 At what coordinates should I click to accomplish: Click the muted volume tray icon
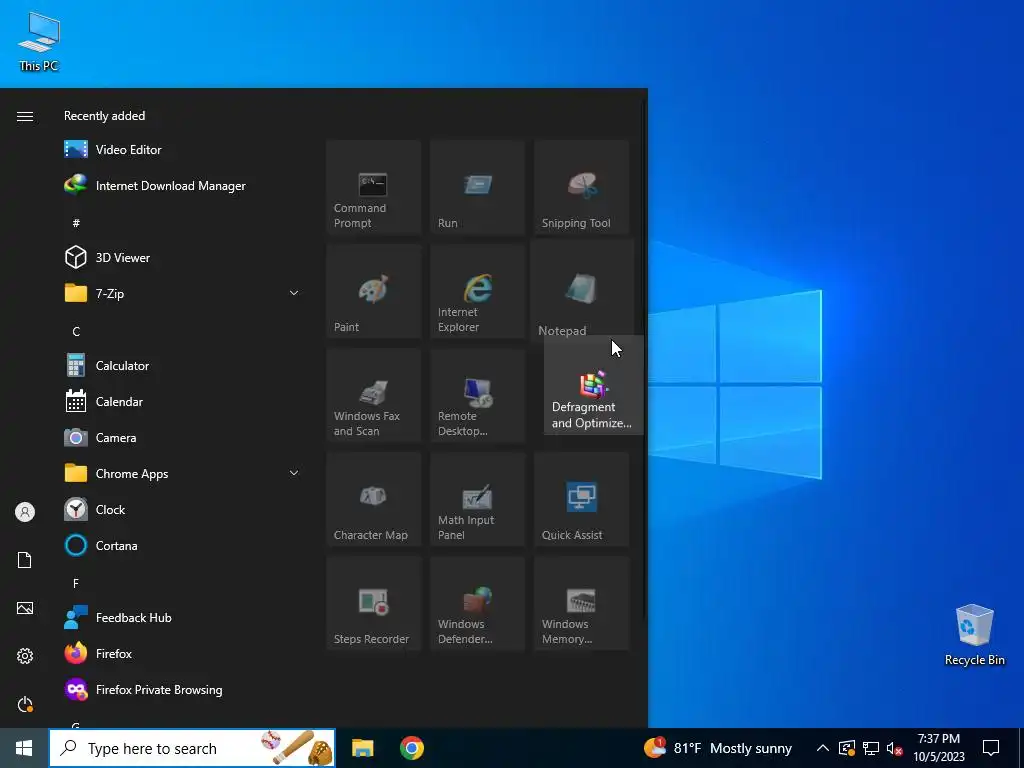tap(894, 748)
